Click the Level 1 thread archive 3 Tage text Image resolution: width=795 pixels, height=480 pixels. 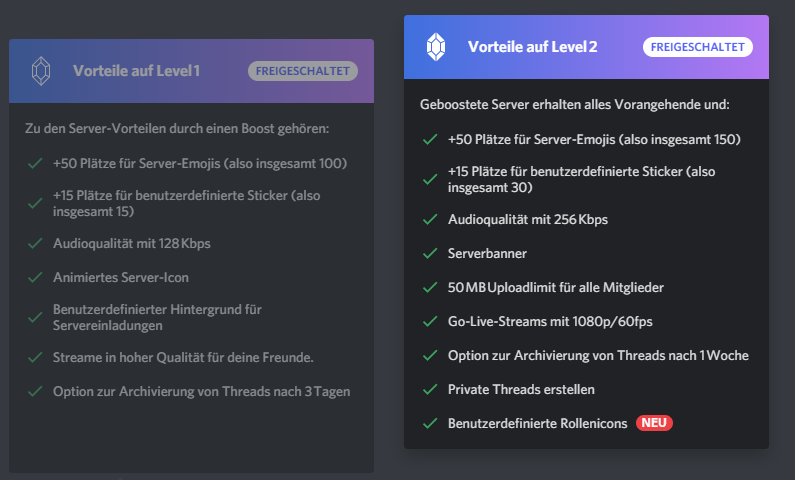tap(201, 391)
